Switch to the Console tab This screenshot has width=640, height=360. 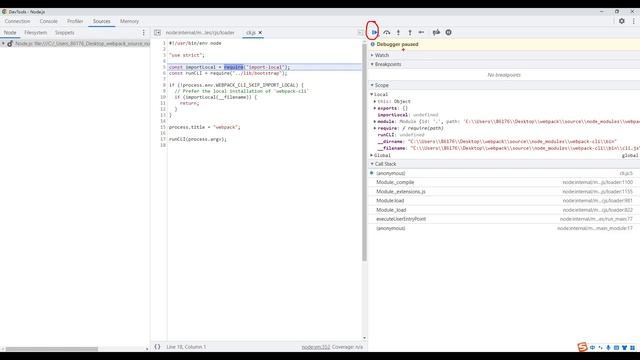coord(49,21)
